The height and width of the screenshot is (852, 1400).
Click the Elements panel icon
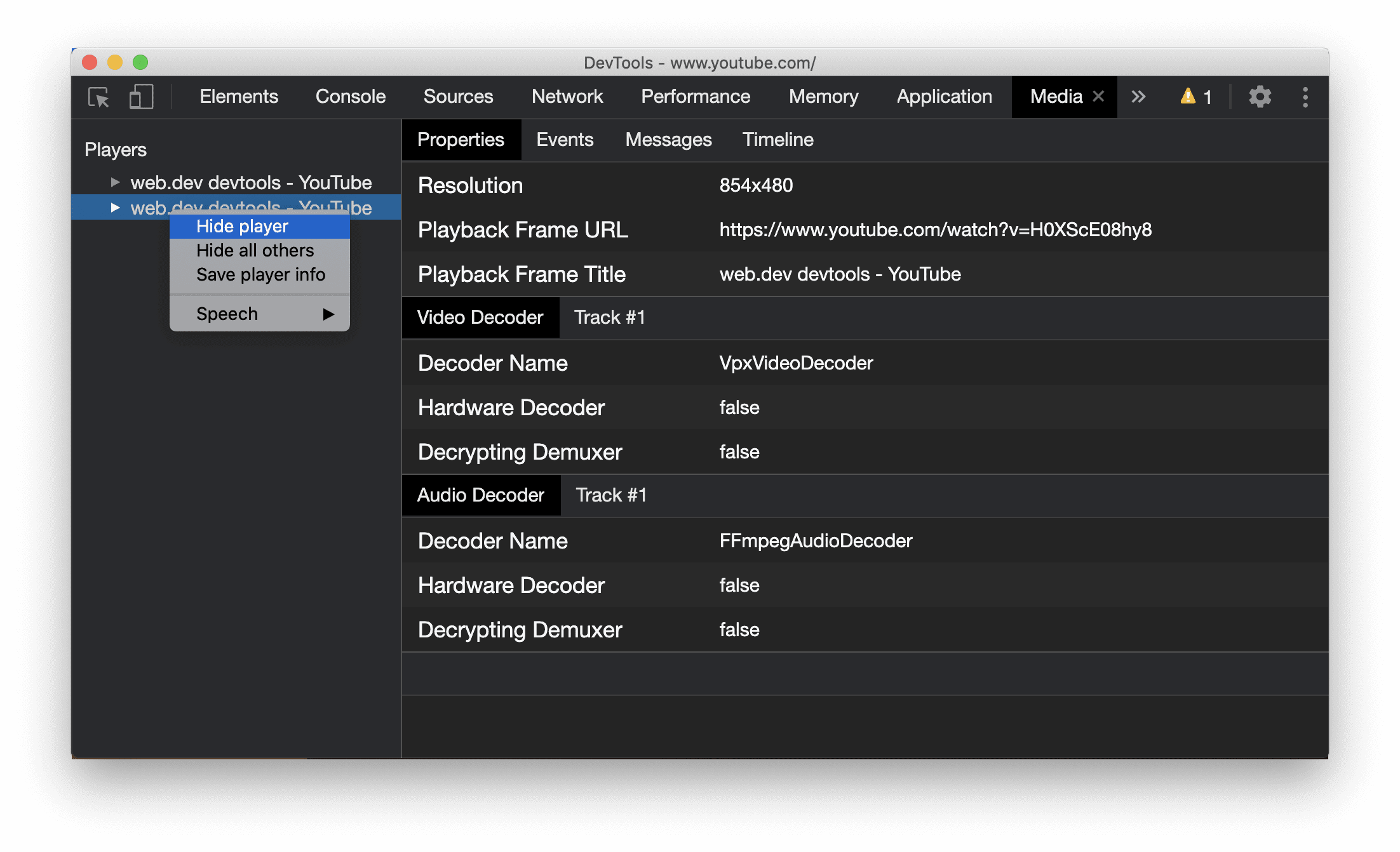237,97
